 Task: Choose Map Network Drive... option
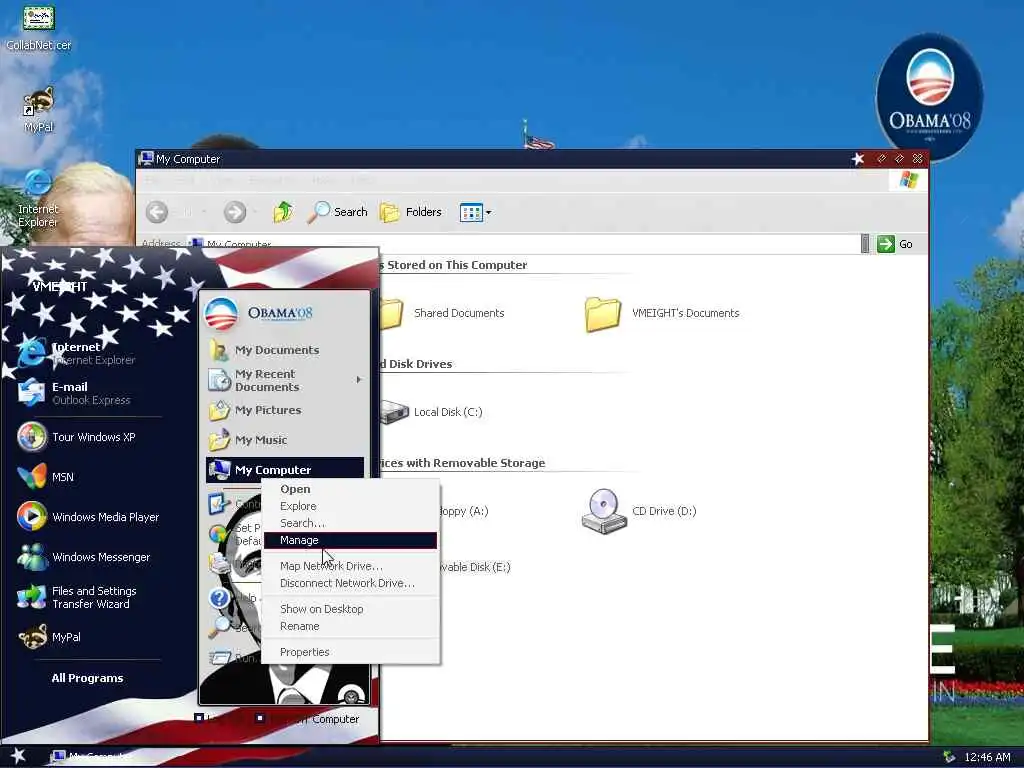pos(350,566)
